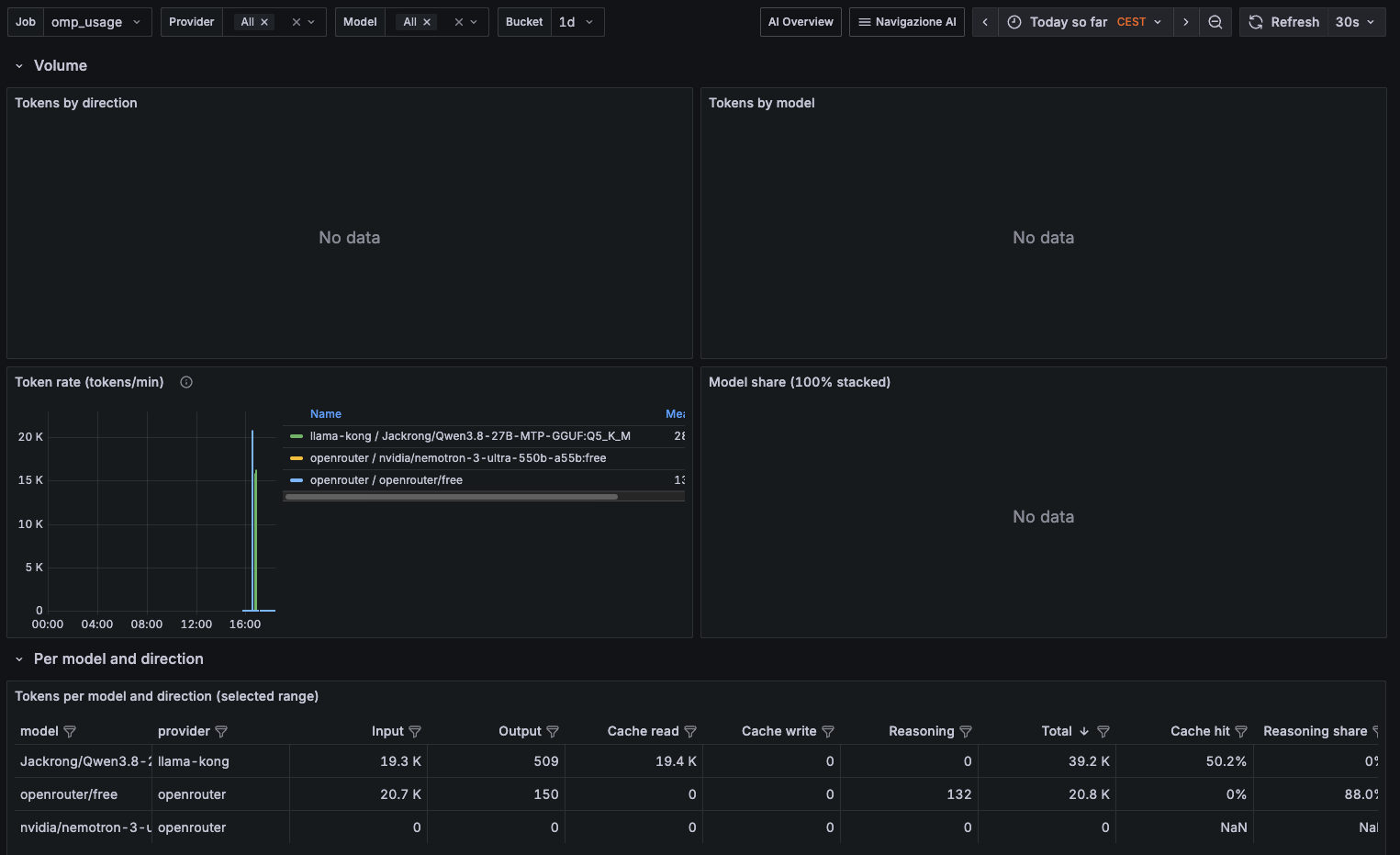Image resolution: width=1400 pixels, height=855 pixels.
Task: Filter the Input column
Action: tap(415, 732)
